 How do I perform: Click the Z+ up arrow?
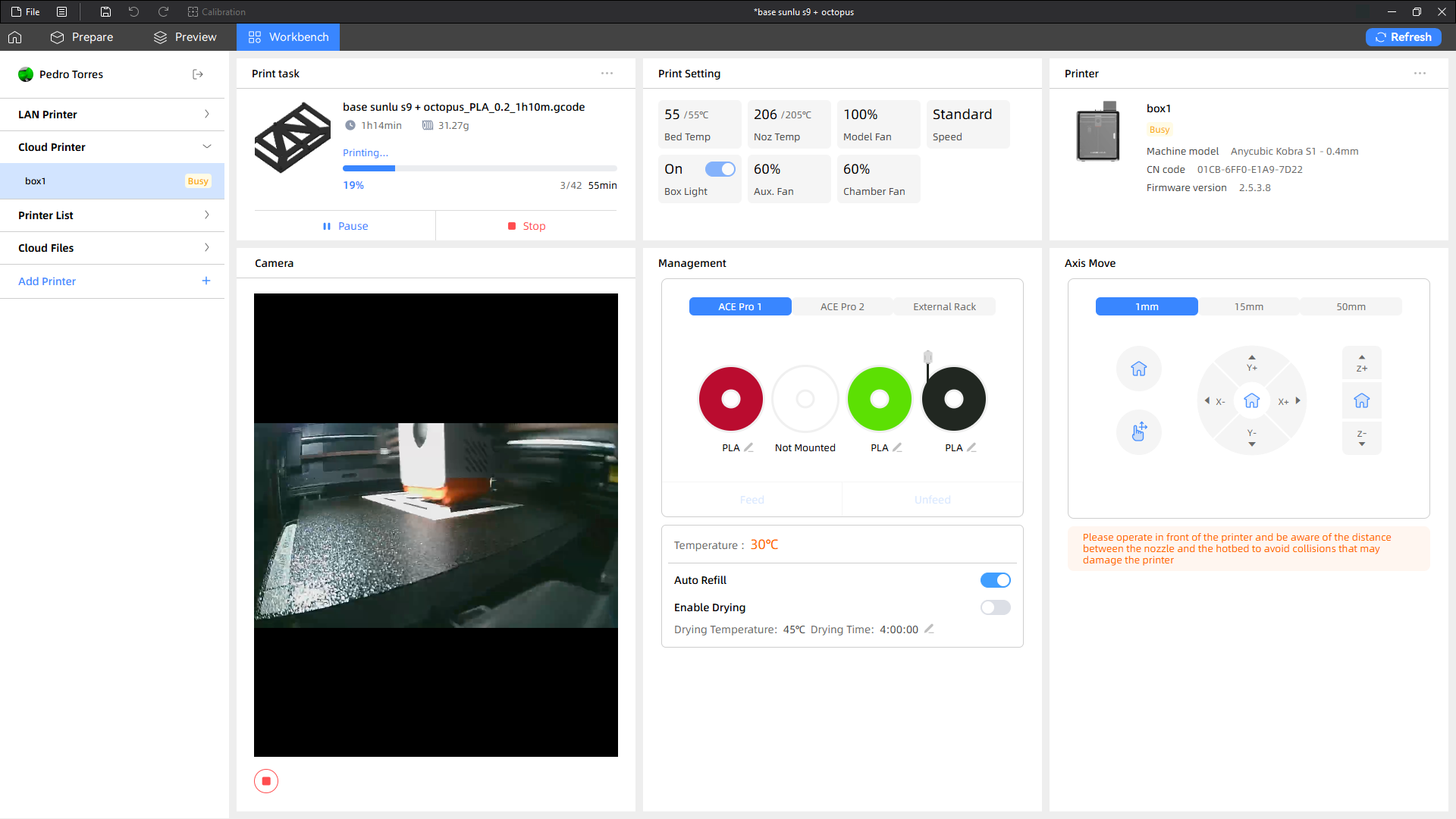[x=1362, y=363]
